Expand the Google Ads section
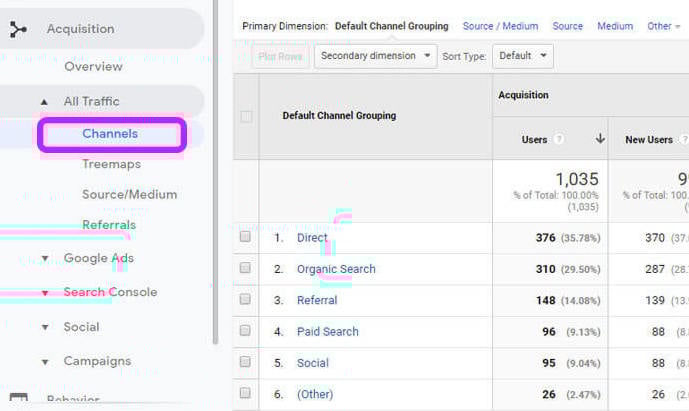The height and width of the screenshot is (411, 689). 44,258
